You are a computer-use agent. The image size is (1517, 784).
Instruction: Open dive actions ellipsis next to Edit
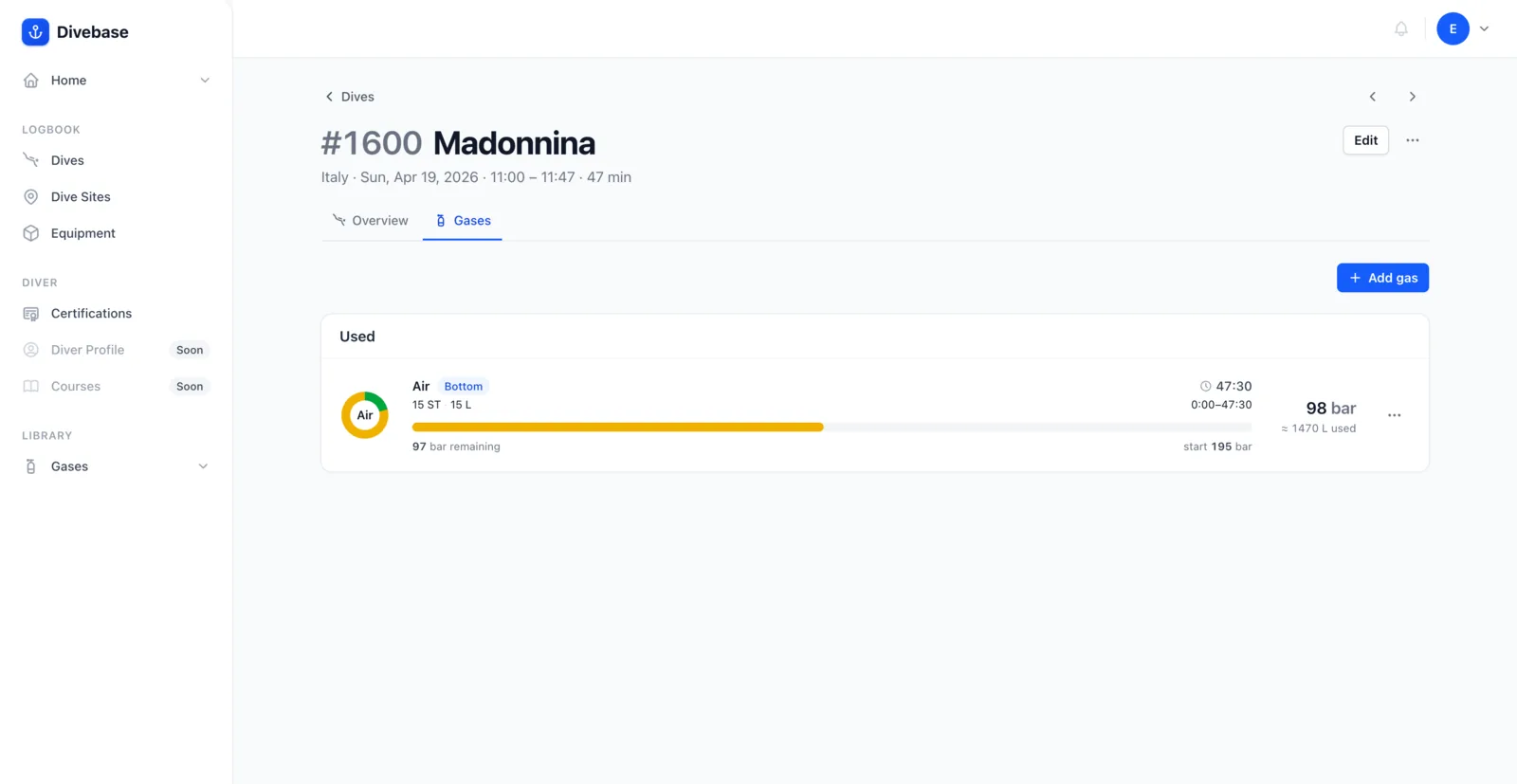coord(1413,140)
